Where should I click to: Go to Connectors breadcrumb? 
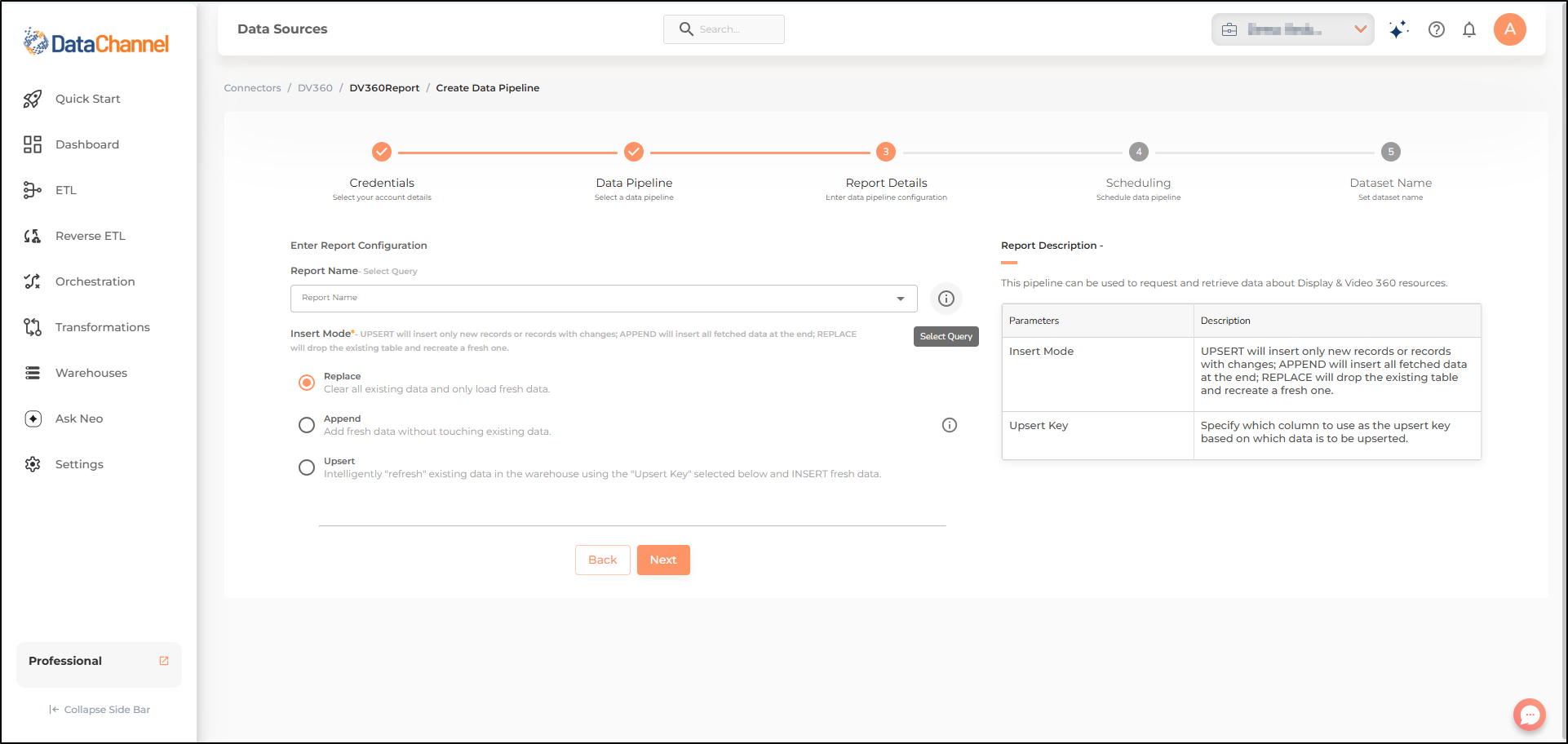[253, 88]
